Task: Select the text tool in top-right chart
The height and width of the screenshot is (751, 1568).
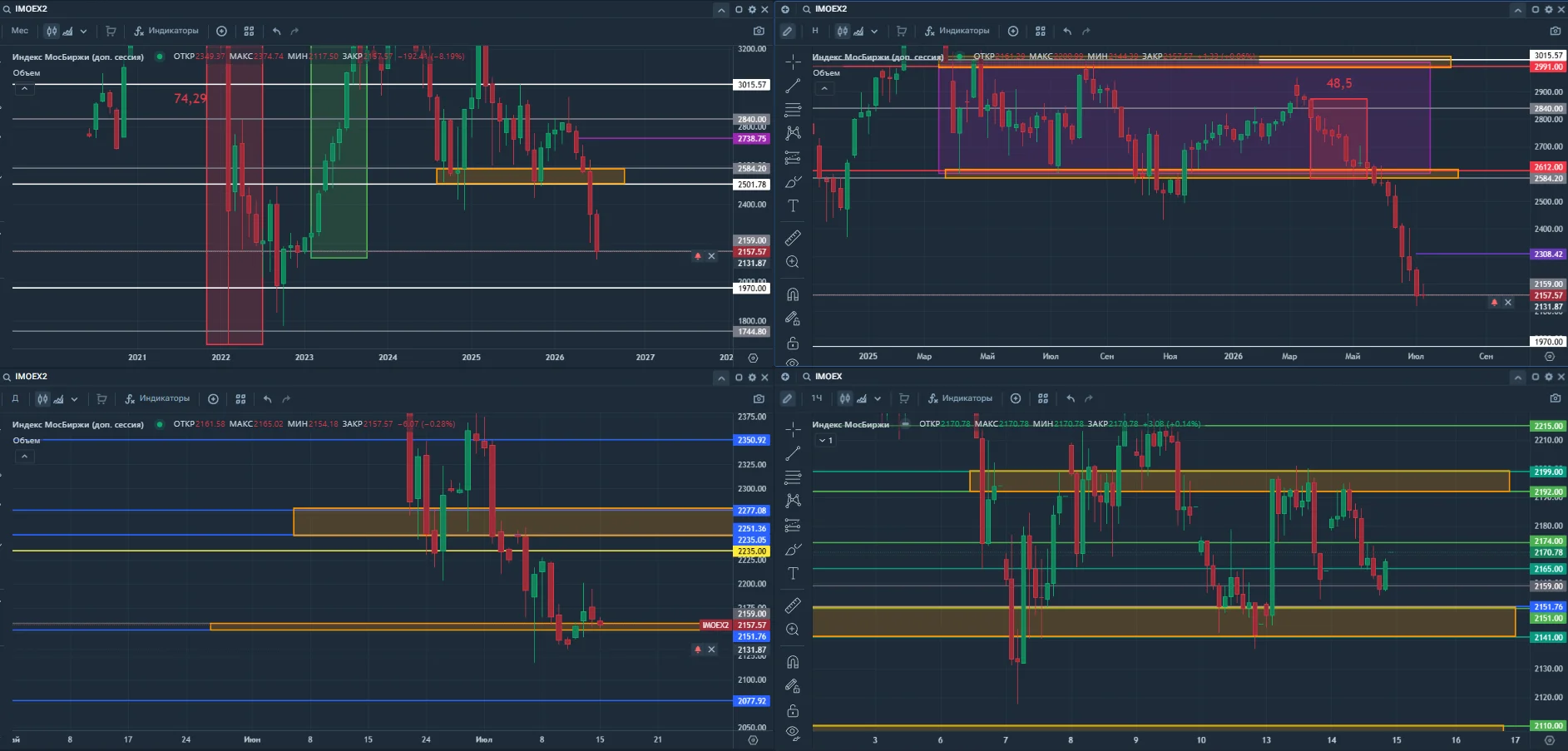Action: tap(793, 205)
